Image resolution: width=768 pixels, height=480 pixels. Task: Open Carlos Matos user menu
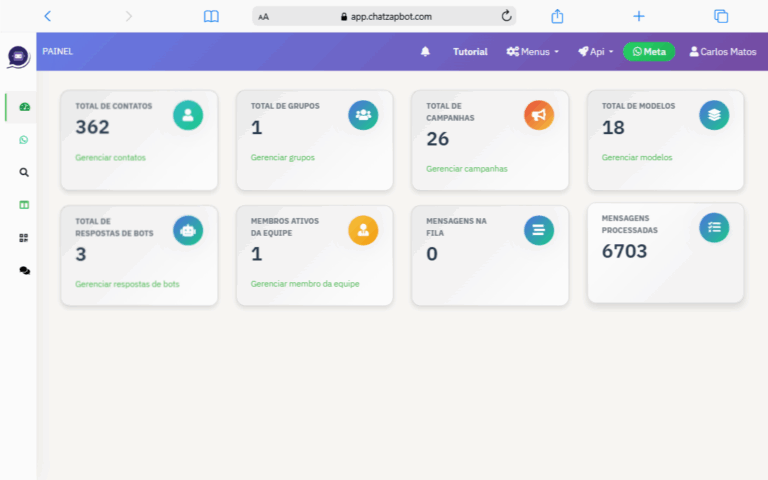pos(722,51)
